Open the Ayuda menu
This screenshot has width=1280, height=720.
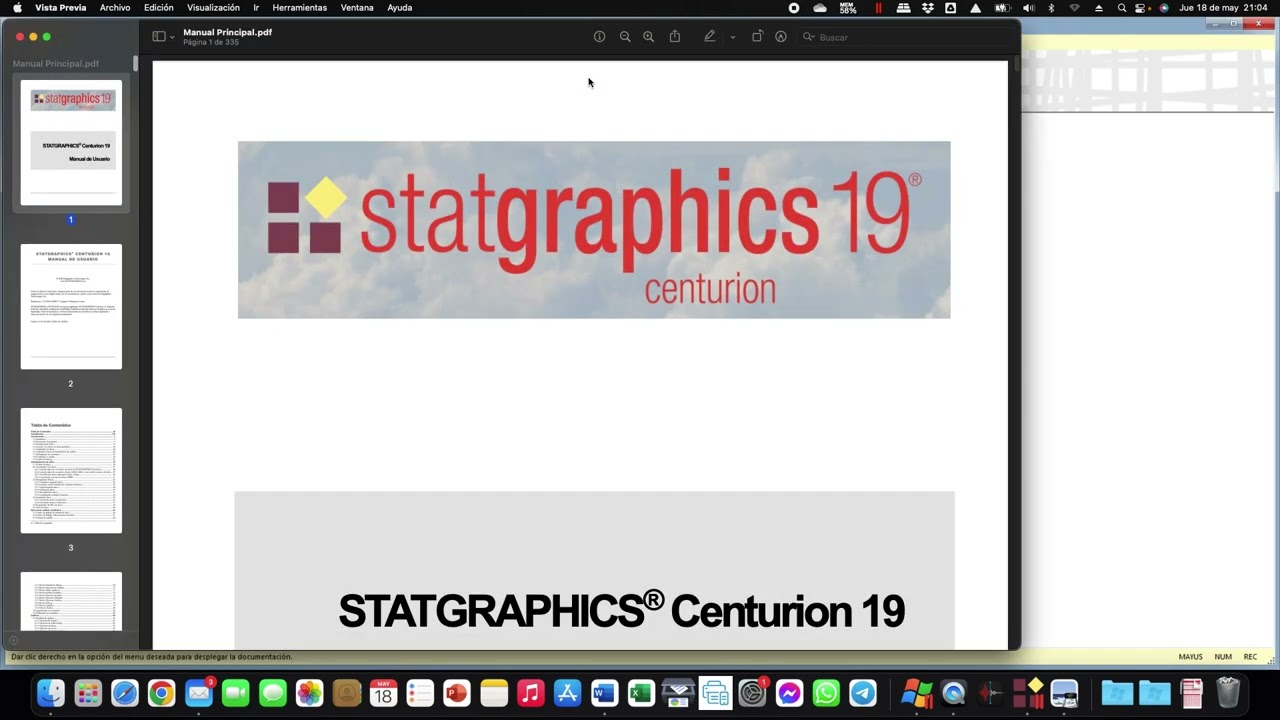(x=399, y=8)
